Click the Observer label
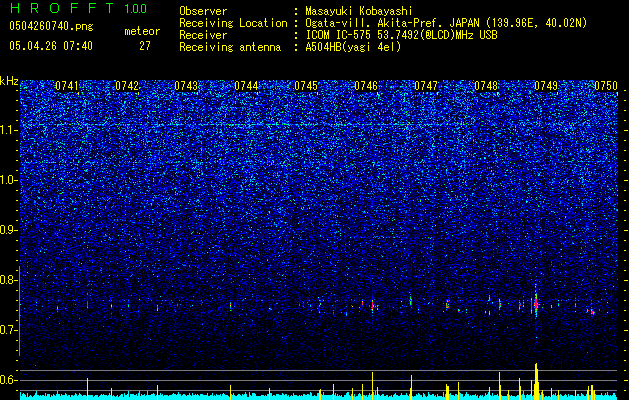629x400 pixels. coord(203,11)
